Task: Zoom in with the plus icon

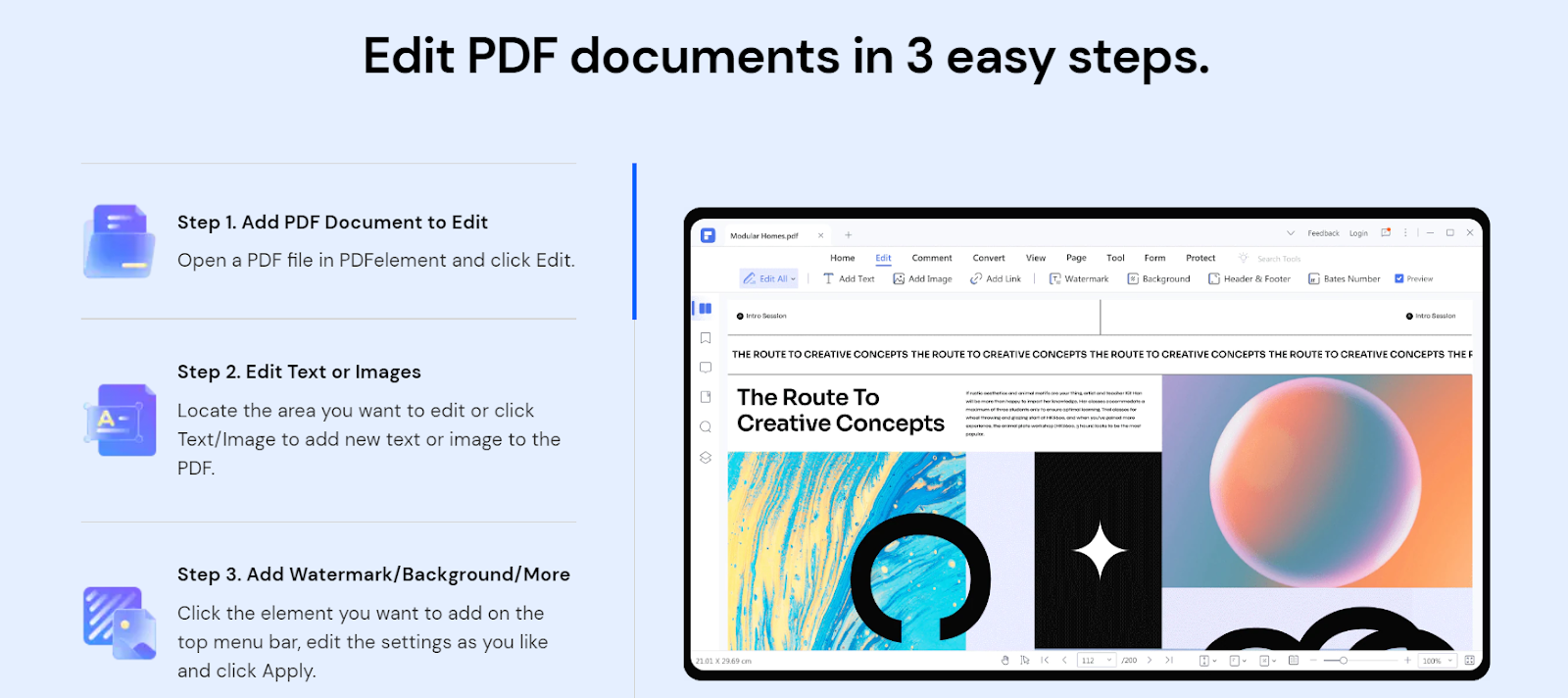Action: pyautogui.click(x=1407, y=661)
